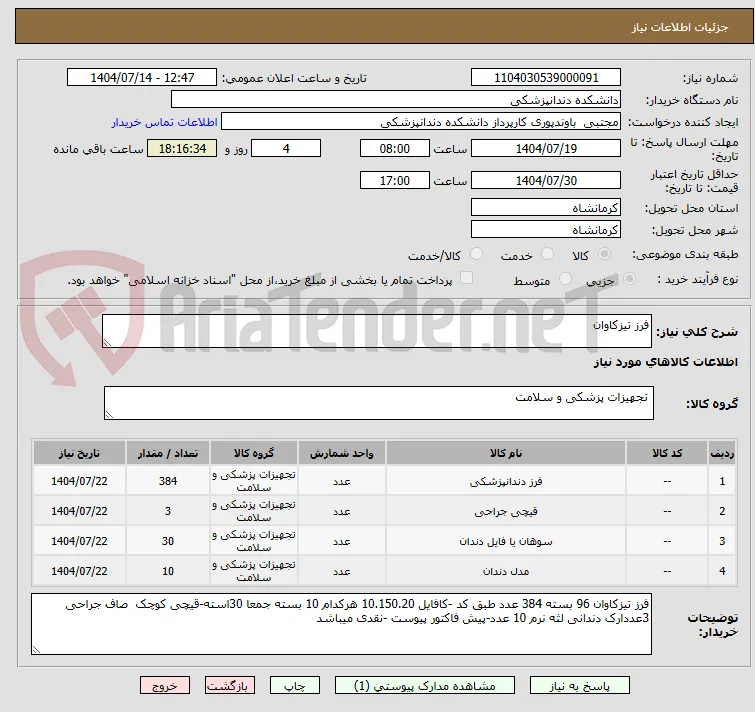Click the request creator field مجتبی باوندپوری
Screen dimensions: 755x712
point(420,122)
